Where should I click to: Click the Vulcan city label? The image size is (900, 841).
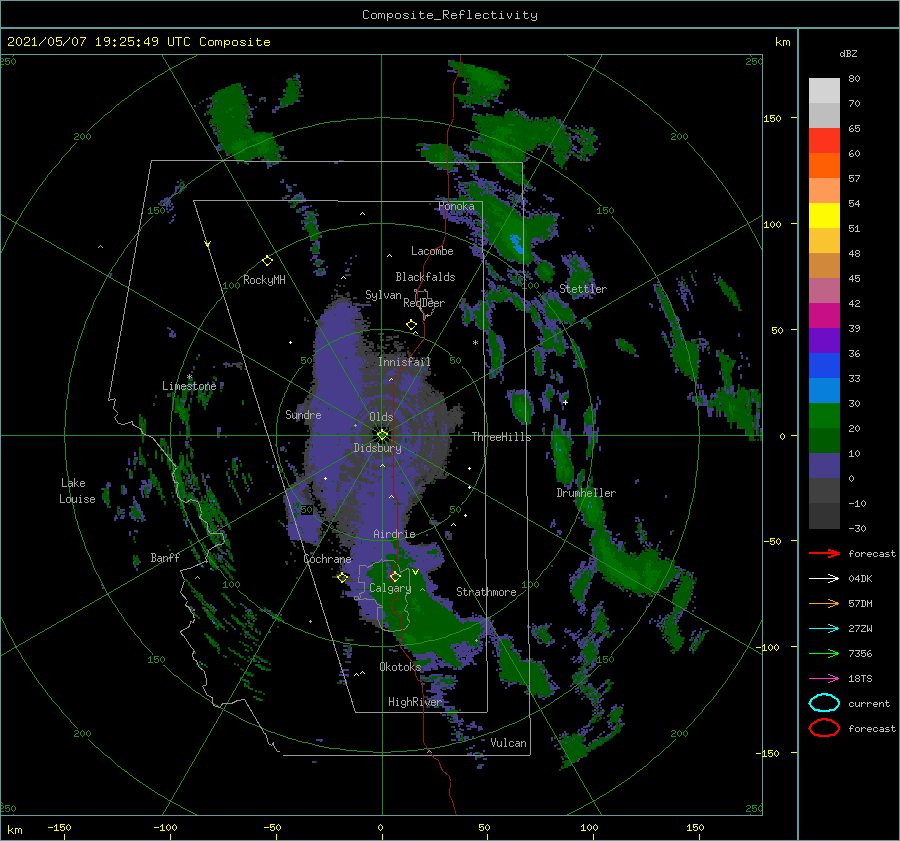(508, 743)
